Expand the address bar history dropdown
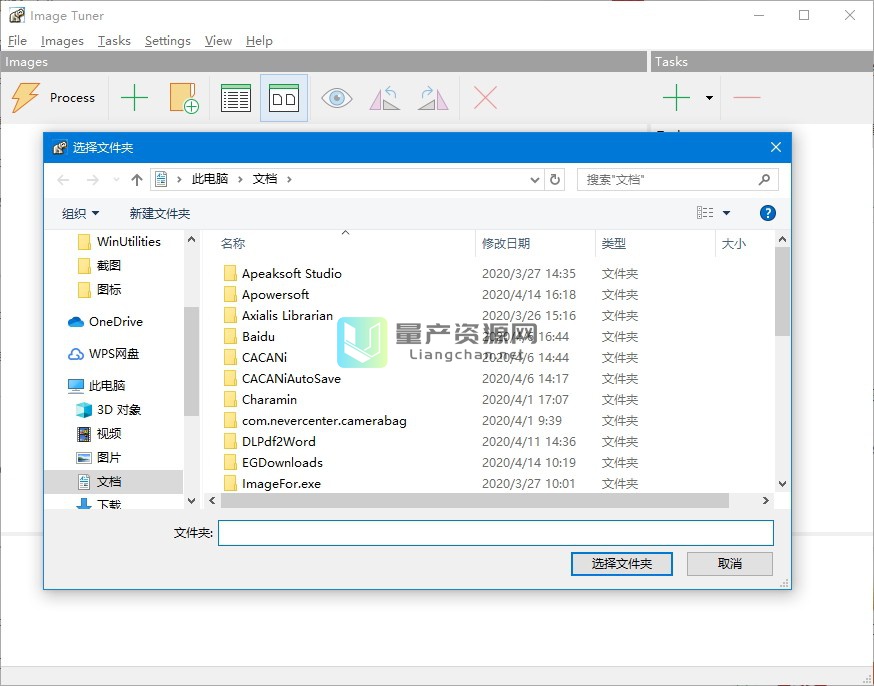Viewport: 874px width, 686px height. [x=535, y=179]
